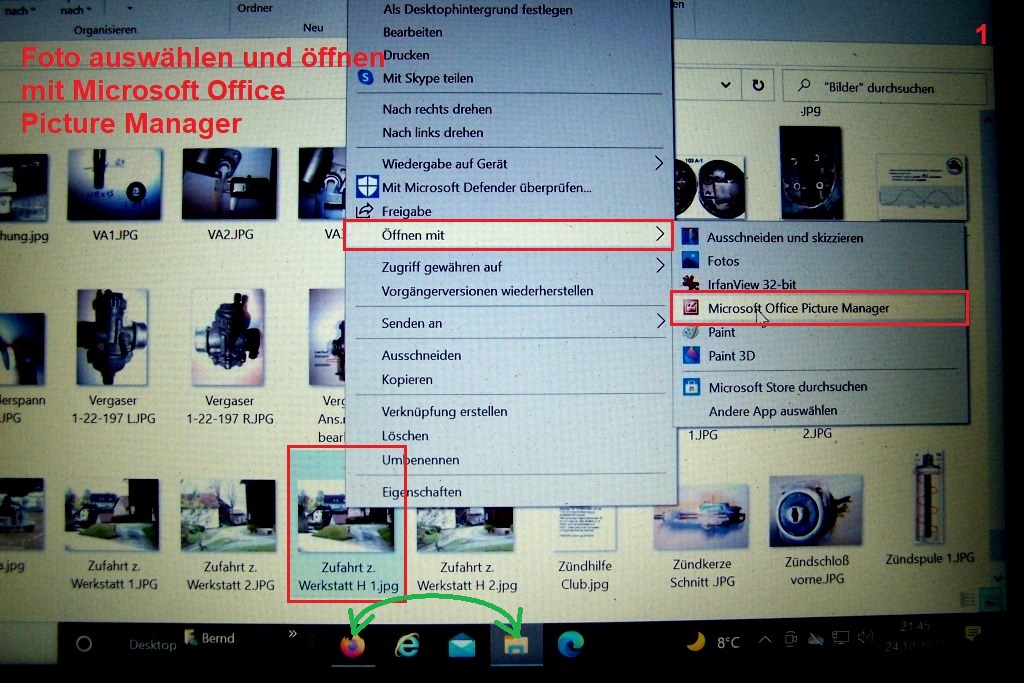Click the IrfanView 32-bit icon

pyautogui.click(x=690, y=283)
